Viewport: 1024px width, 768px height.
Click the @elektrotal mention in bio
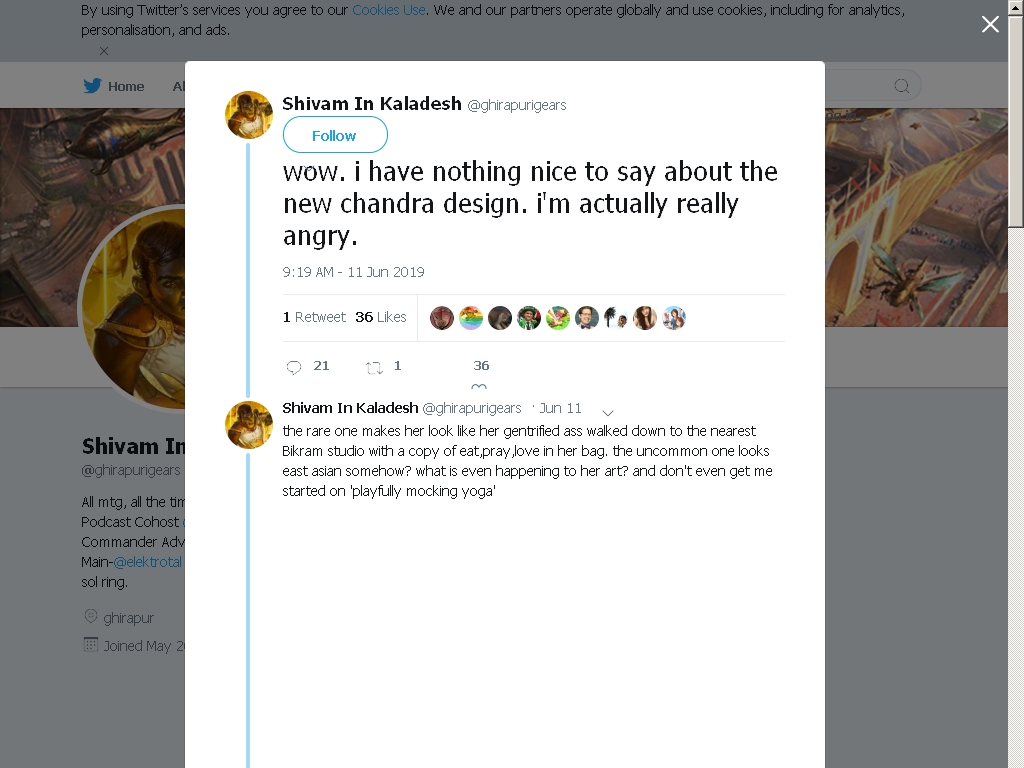148,562
